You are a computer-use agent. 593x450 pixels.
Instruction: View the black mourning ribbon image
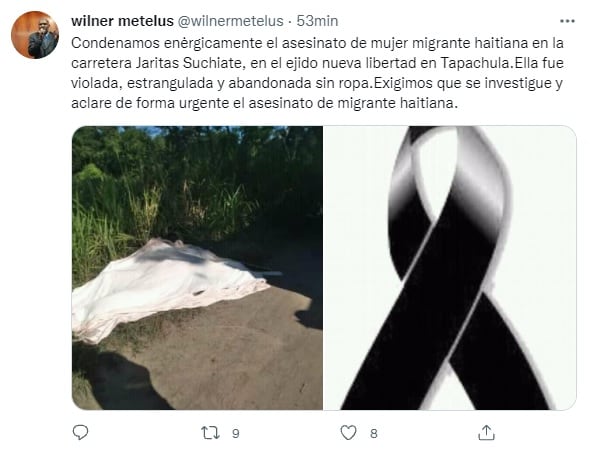click(450, 268)
